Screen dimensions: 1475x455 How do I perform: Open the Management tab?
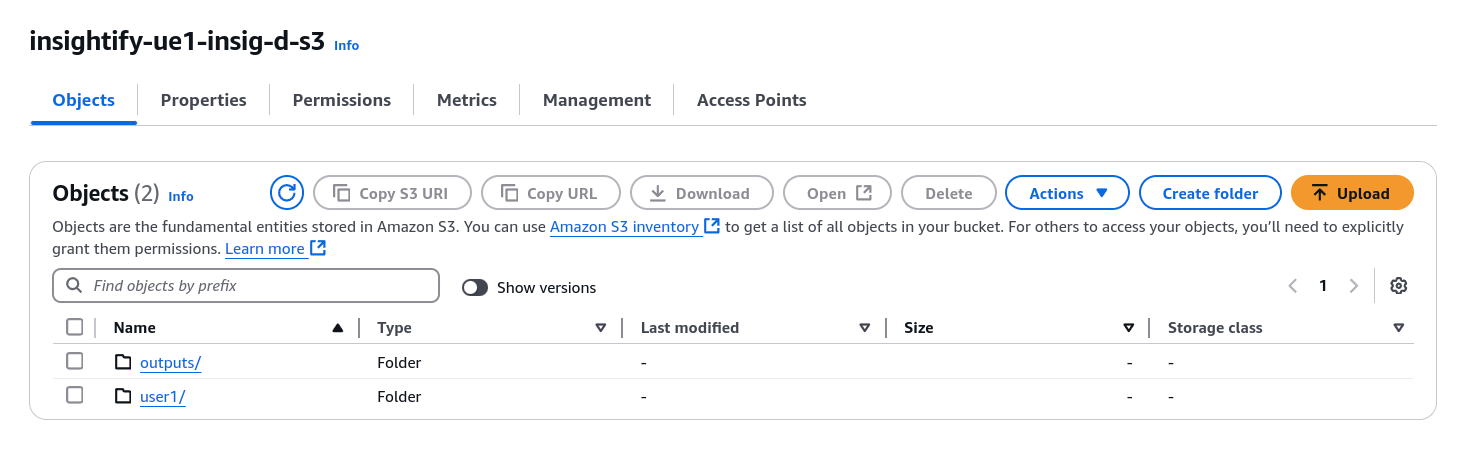point(597,100)
